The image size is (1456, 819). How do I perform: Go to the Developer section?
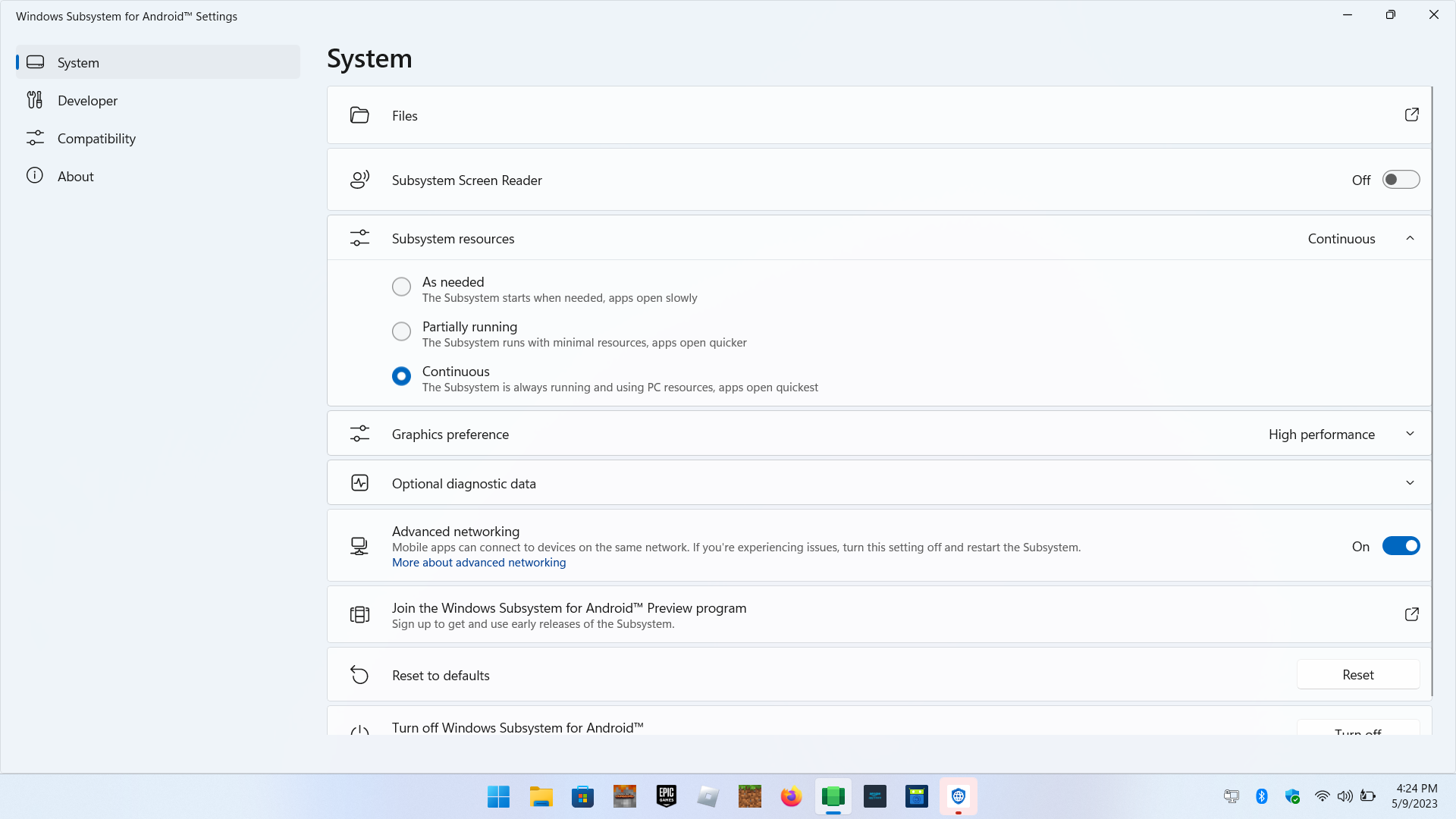(158, 100)
